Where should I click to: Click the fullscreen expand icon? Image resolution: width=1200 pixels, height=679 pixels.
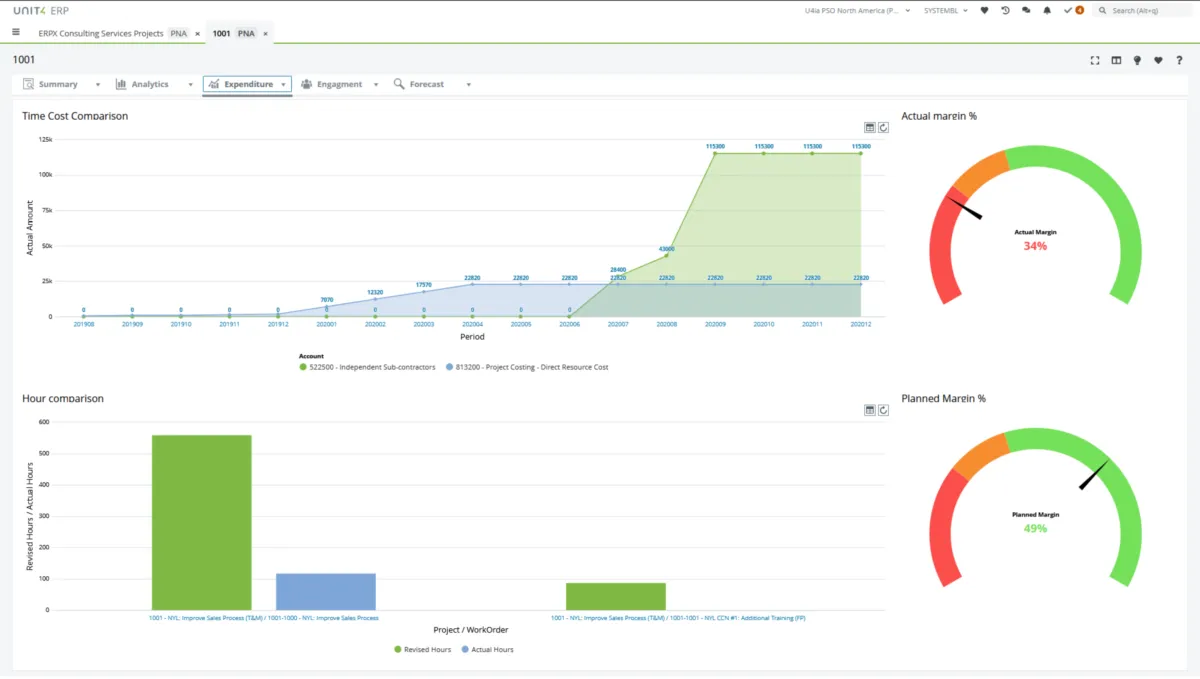(x=1095, y=61)
